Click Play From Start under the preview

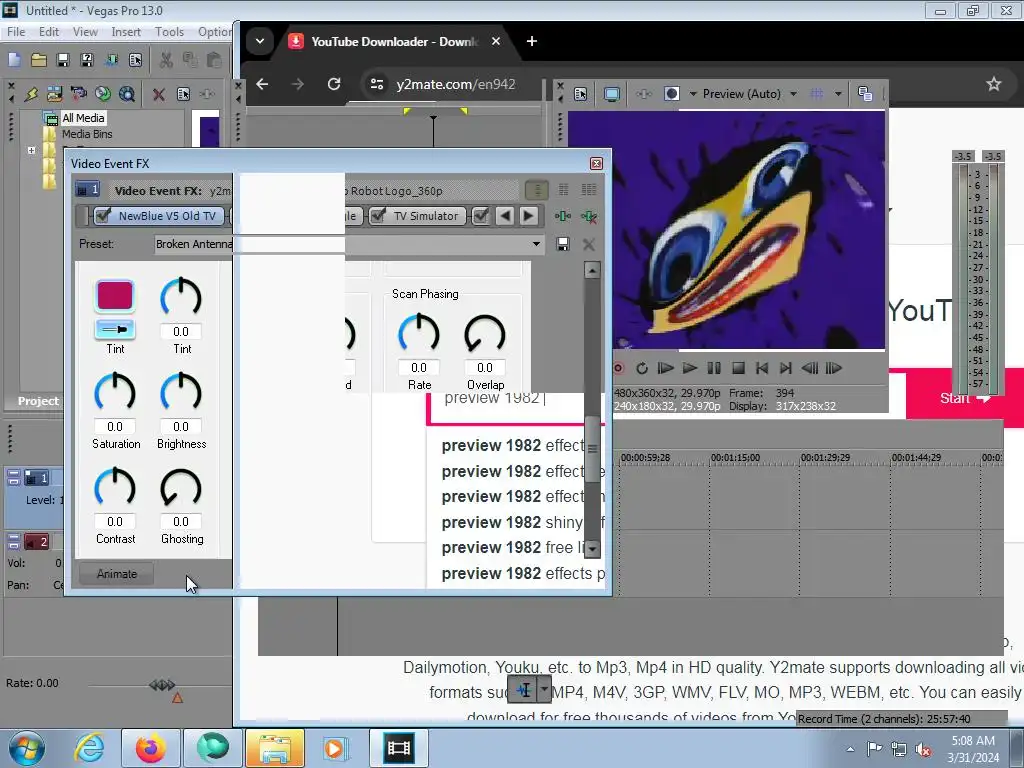[665, 368]
